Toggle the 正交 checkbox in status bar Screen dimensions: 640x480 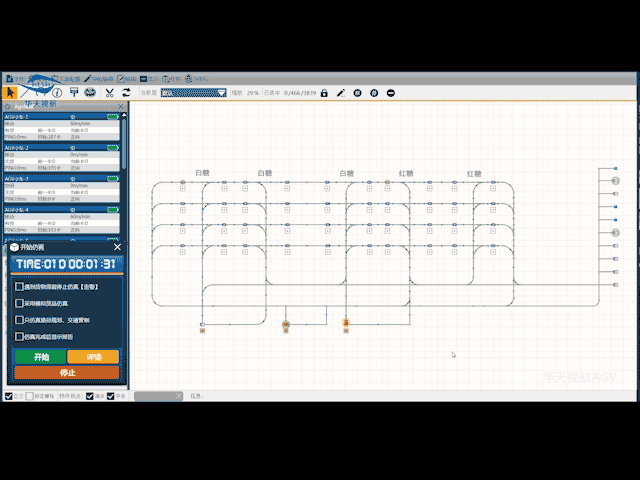click(9, 396)
